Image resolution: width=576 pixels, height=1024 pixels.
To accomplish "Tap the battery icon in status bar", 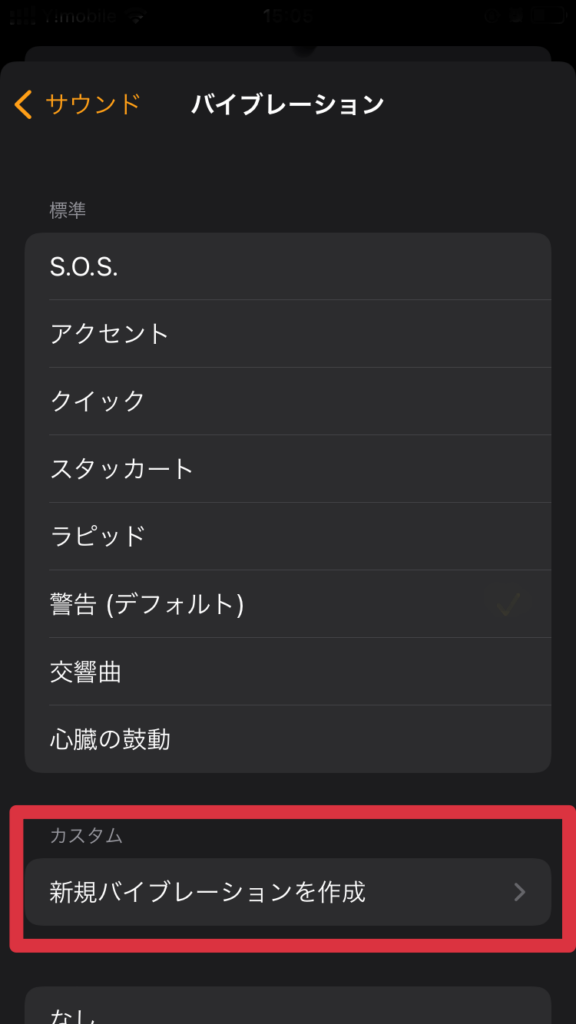I will click(545, 16).
